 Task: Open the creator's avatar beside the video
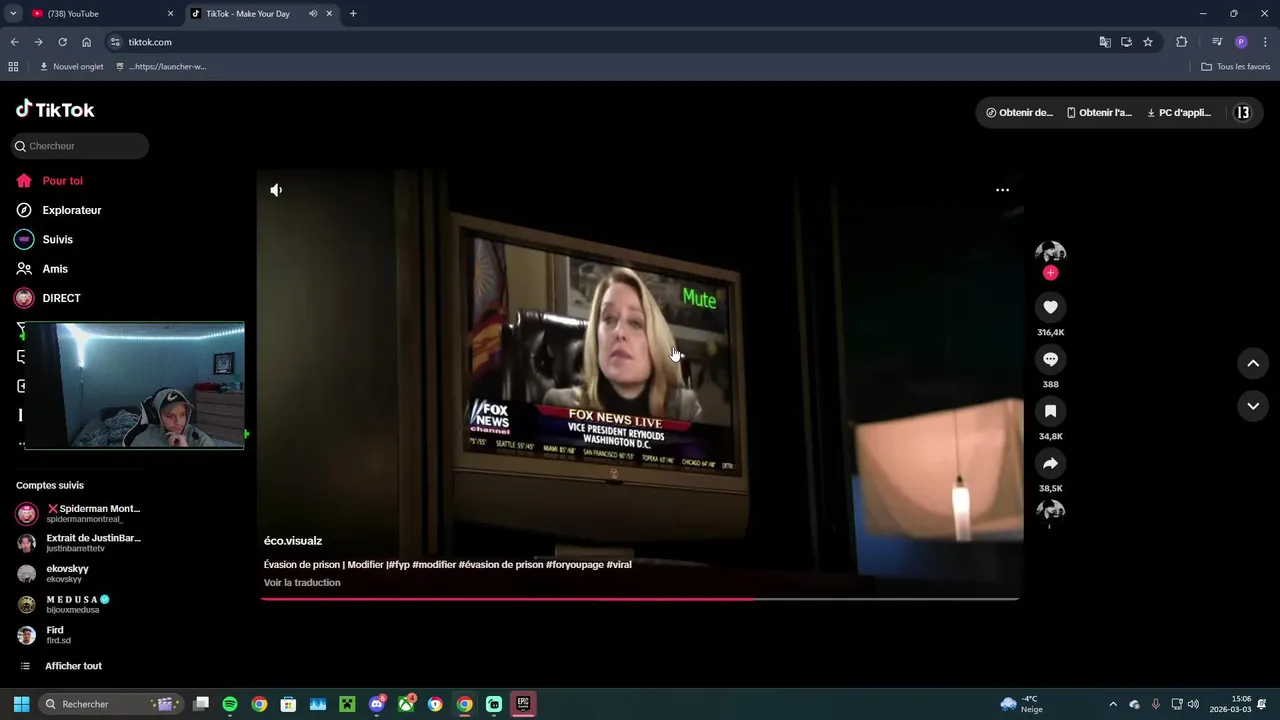point(1050,253)
